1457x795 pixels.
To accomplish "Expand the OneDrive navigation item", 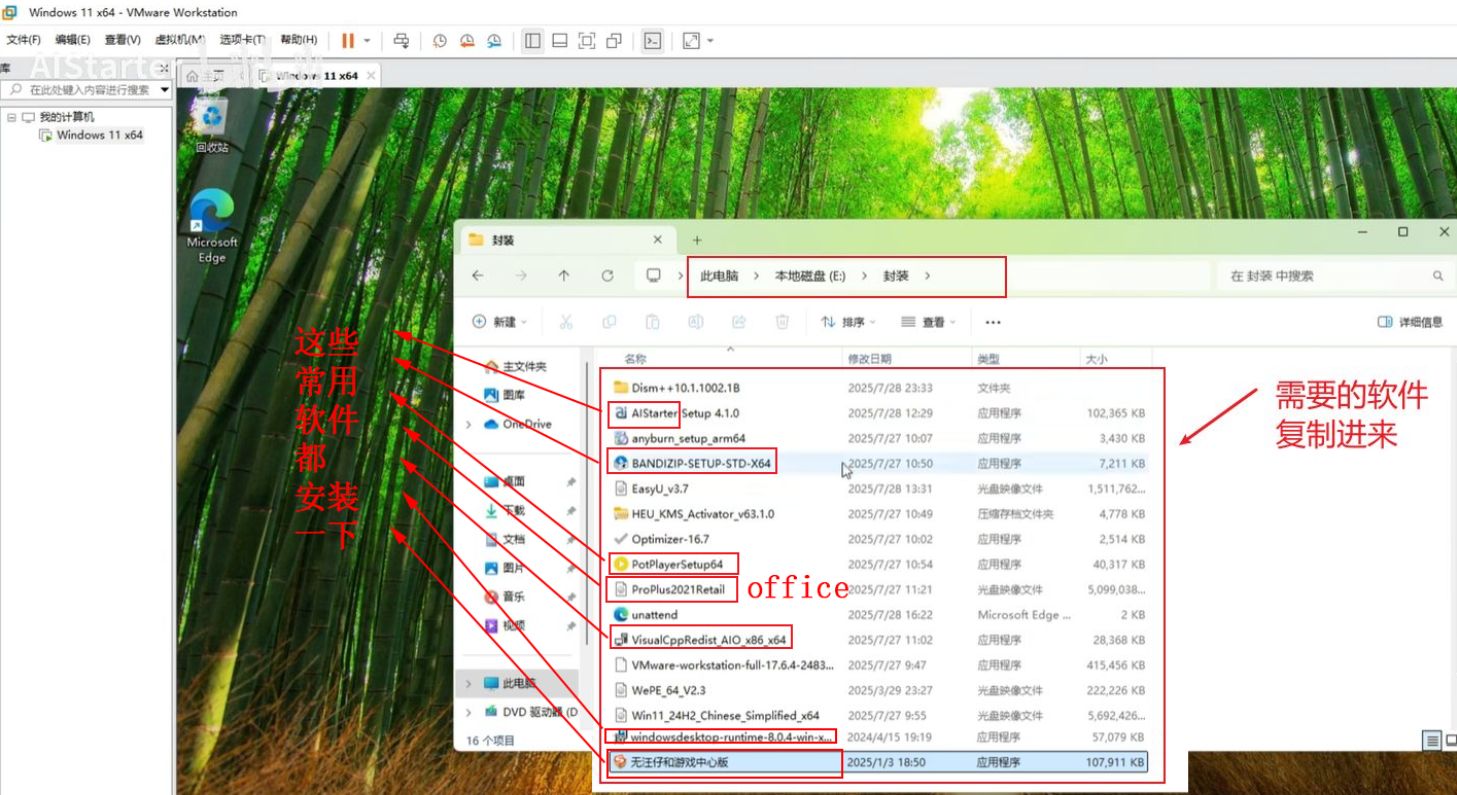I will [x=468, y=424].
